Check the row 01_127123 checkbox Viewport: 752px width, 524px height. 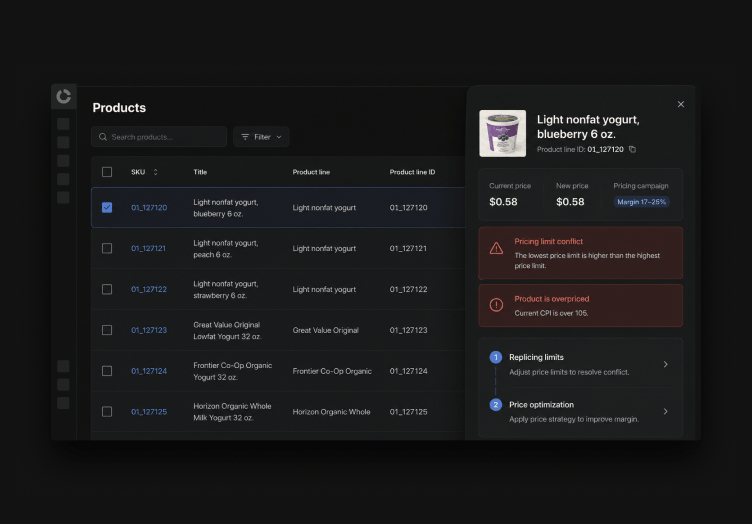pyautogui.click(x=107, y=330)
